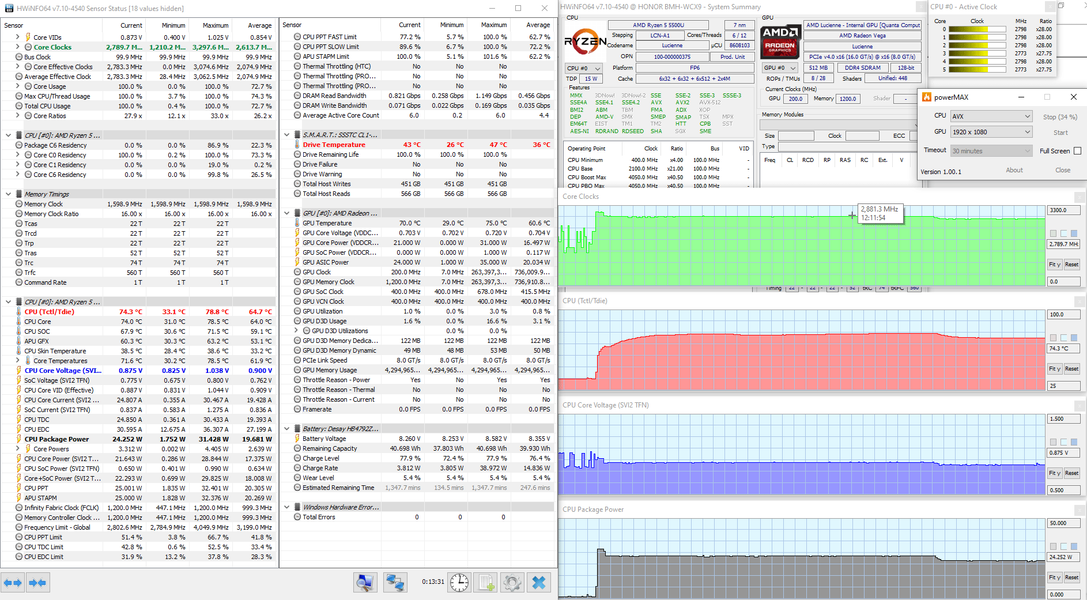Click the Start button in powerMAX

point(1060,132)
